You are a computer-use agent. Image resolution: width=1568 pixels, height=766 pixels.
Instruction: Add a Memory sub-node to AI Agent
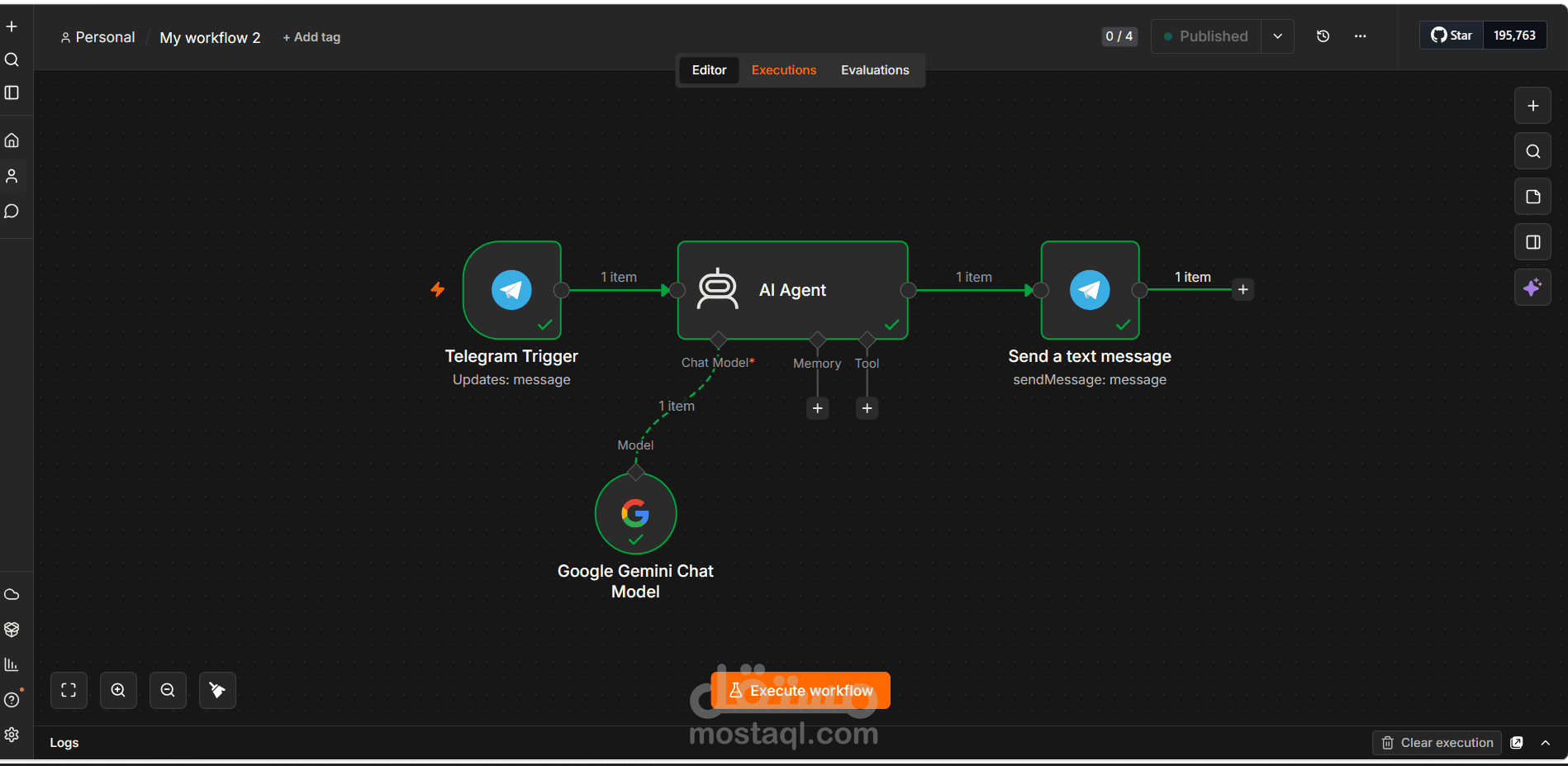point(818,408)
